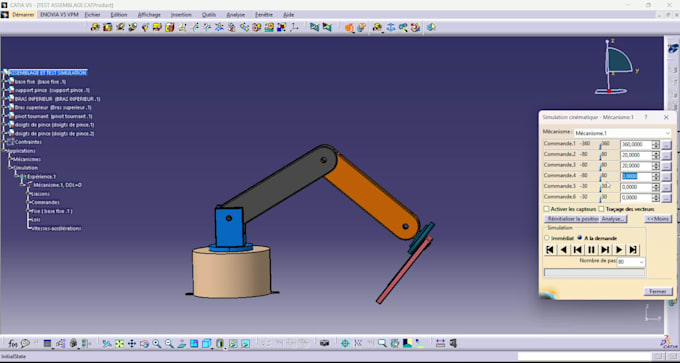Click the ? help button in simulation dialog
Viewport: 680px width, 363px height.
pos(646,118)
